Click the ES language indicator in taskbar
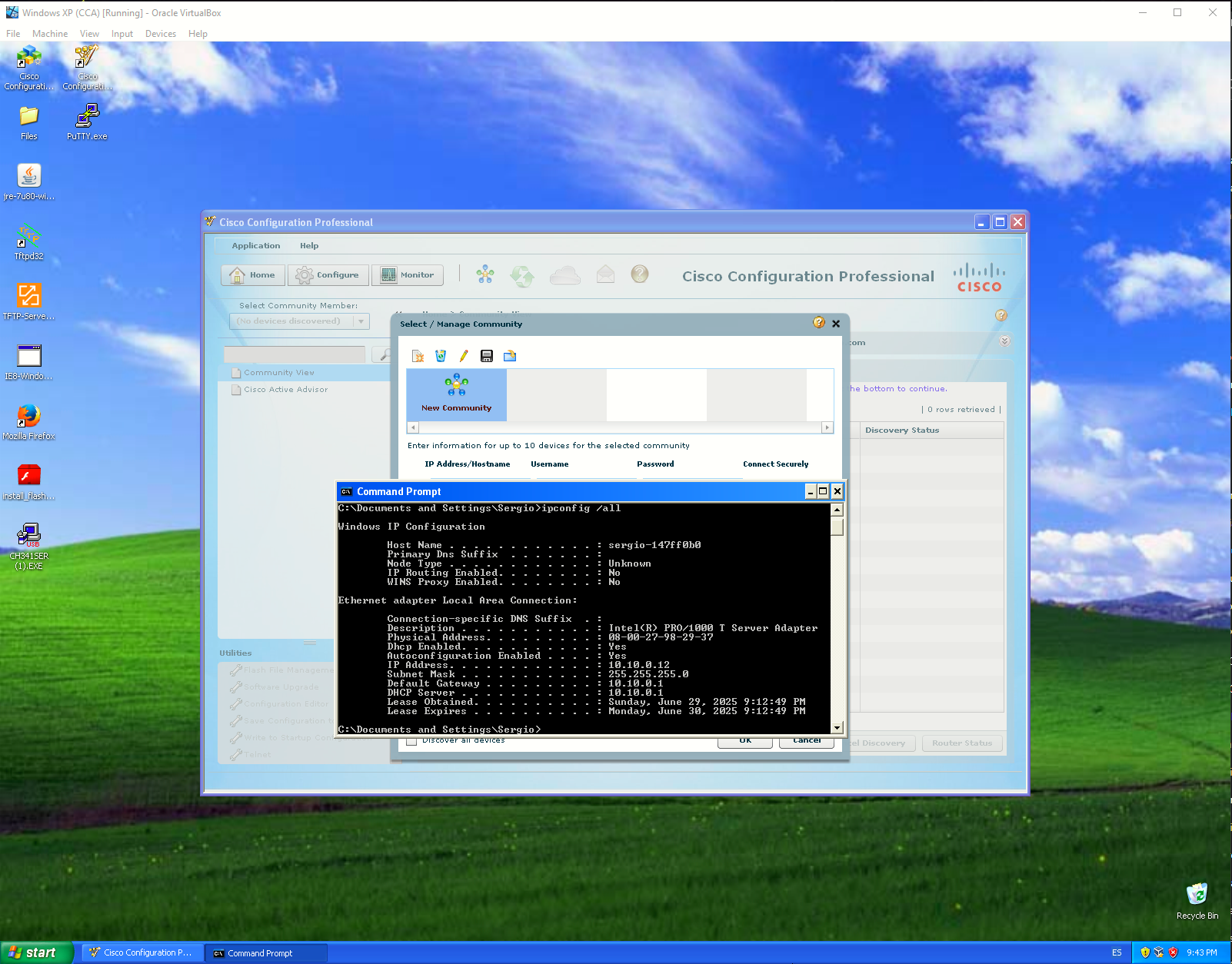Image resolution: width=1232 pixels, height=964 pixels. pyautogui.click(x=1117, y=952)
